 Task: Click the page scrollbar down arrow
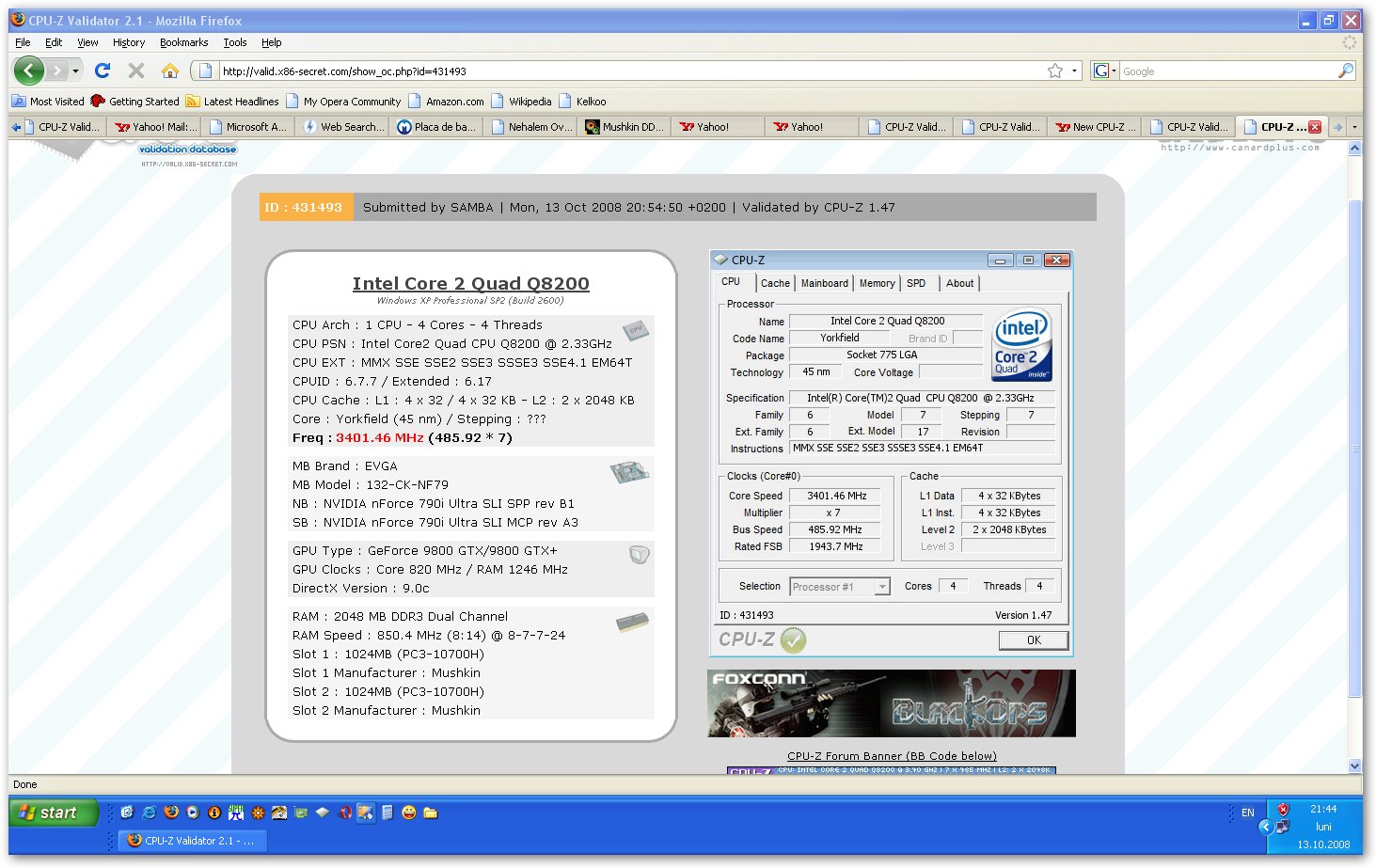coord(1354,766)
